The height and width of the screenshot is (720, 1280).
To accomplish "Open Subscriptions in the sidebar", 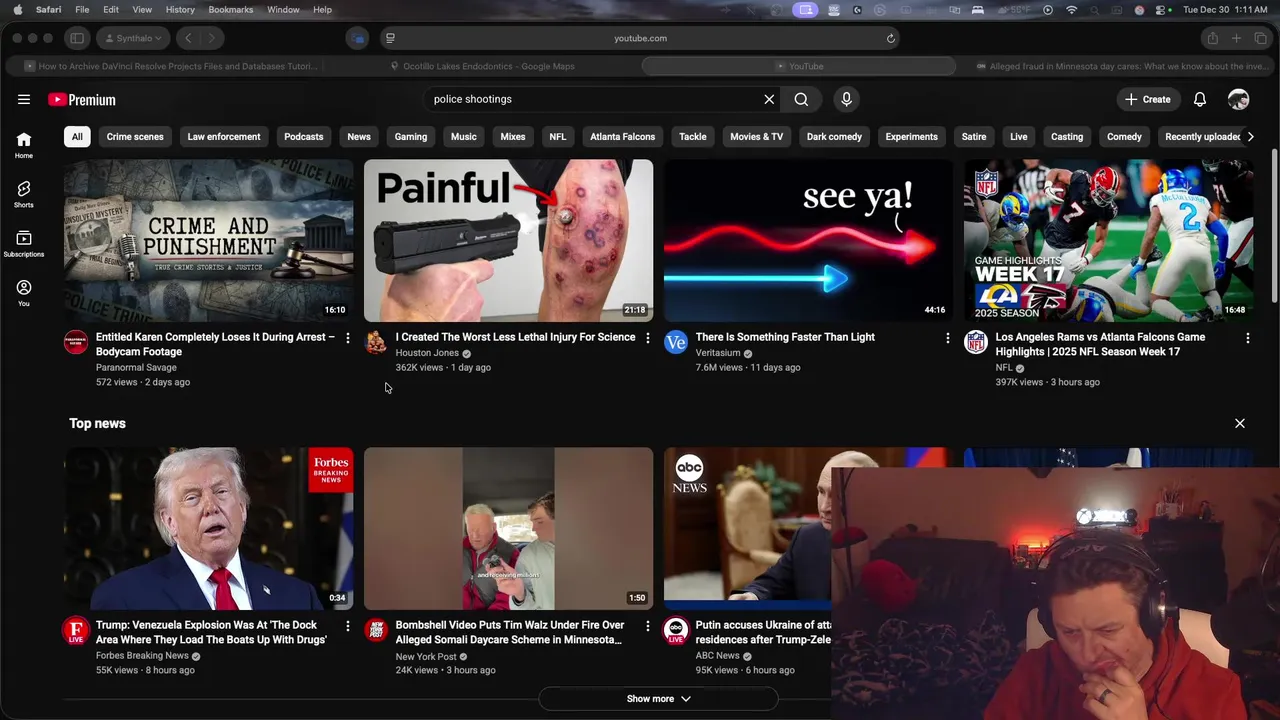I will [x=24, y=244].
